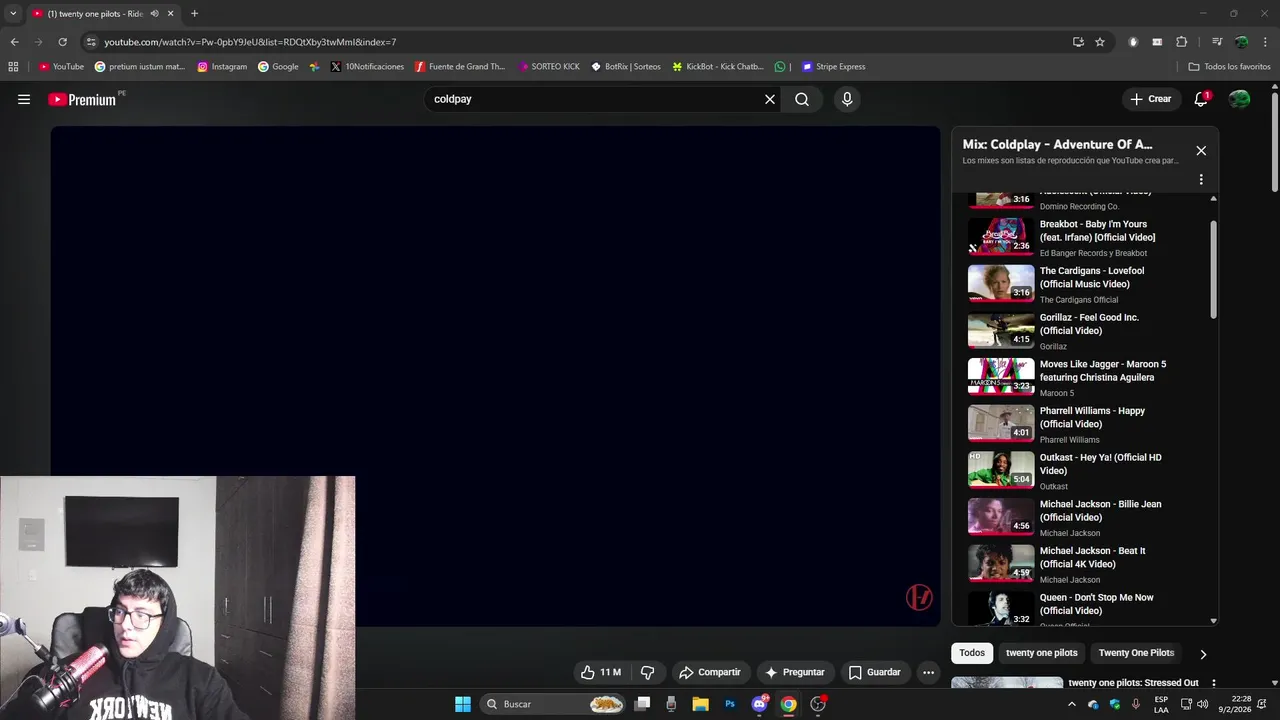This screenshot has height=720, width=1280.
Task: Select the Todos filter chip
Action: [972, 653]
